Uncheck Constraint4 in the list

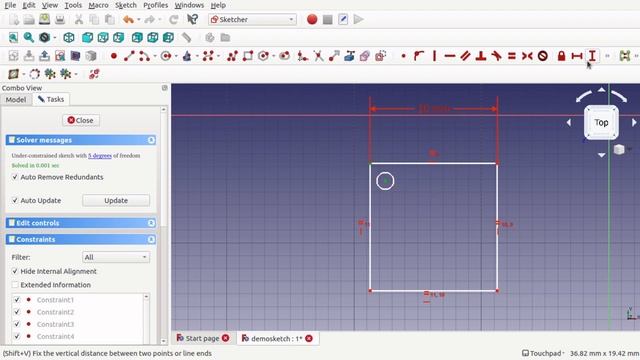(x=17, y=336)
